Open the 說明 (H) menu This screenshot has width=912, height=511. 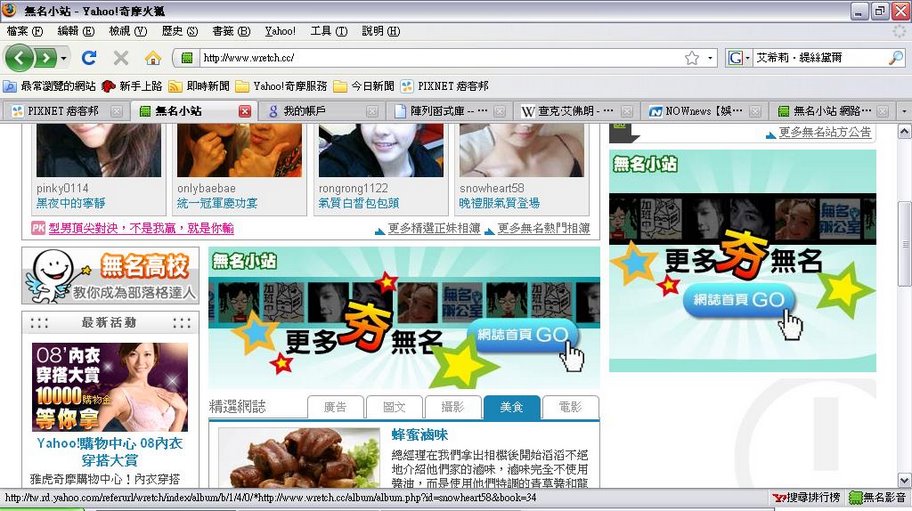381,31
